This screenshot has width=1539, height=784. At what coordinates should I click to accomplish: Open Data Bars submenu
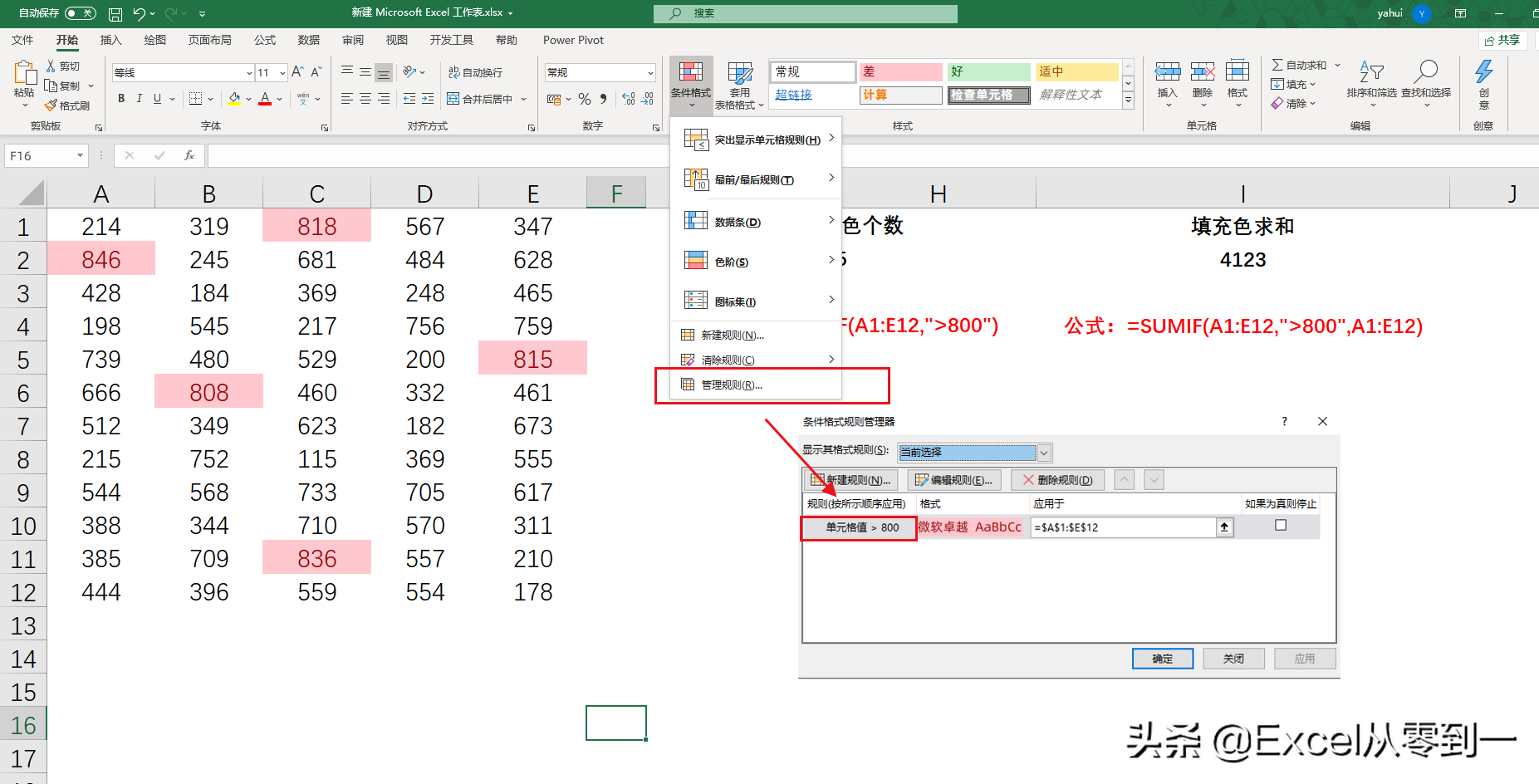click(x=756, y=222)
